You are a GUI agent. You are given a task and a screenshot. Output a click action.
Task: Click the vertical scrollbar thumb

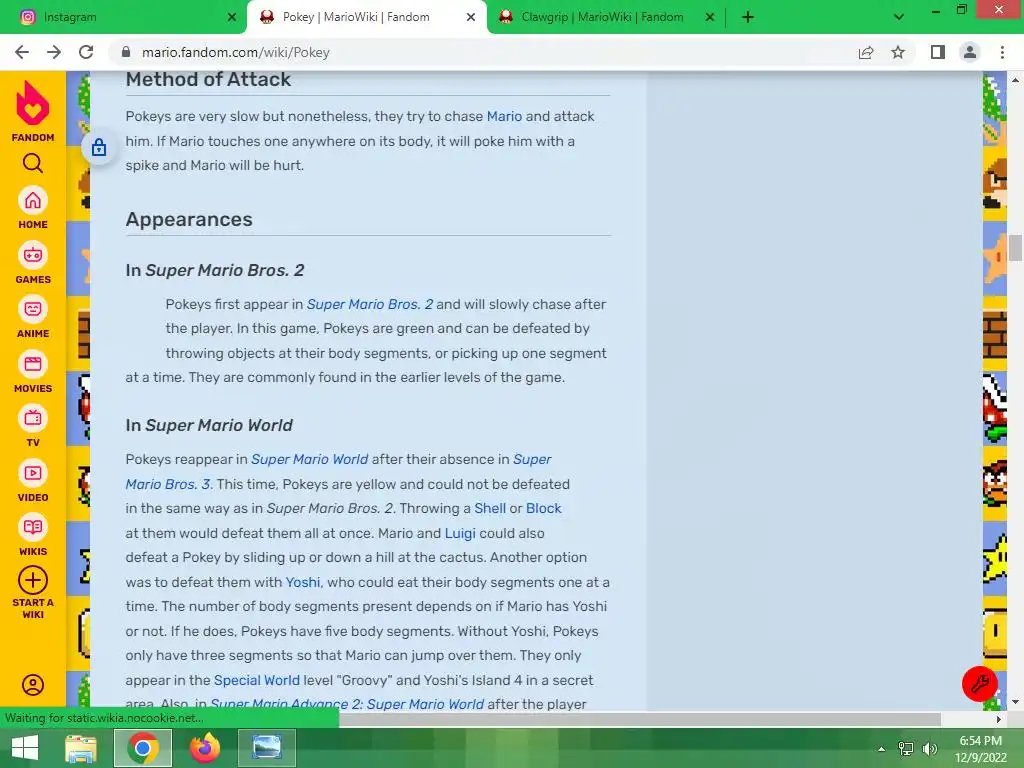click(x=1015, y=248)
